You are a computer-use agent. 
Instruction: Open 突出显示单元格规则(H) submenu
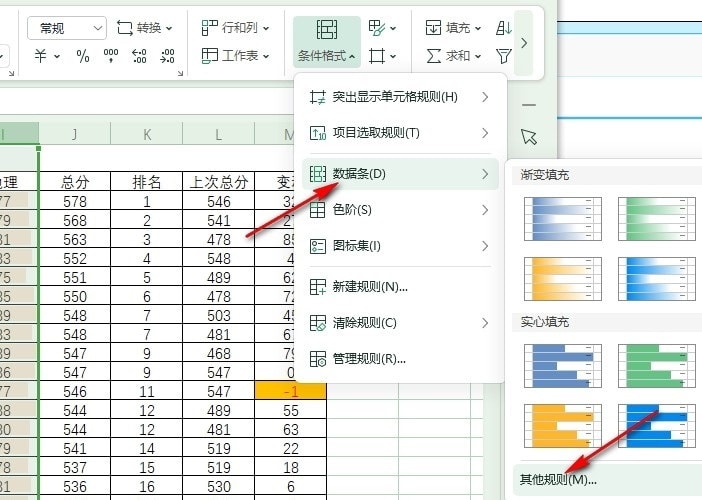[400, 97]
